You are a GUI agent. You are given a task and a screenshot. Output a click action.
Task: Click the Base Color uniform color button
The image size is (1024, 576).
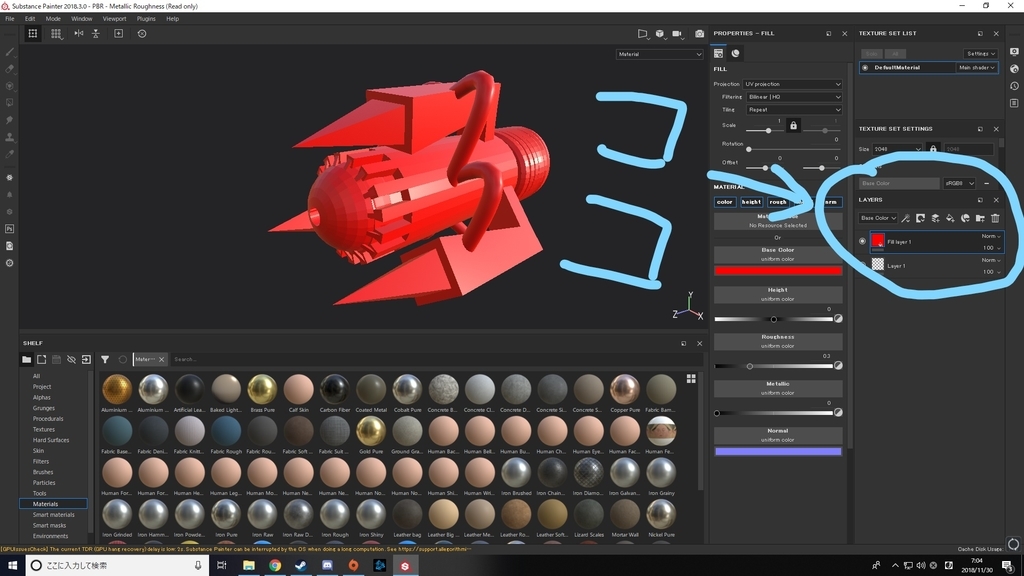pos(778,254)
